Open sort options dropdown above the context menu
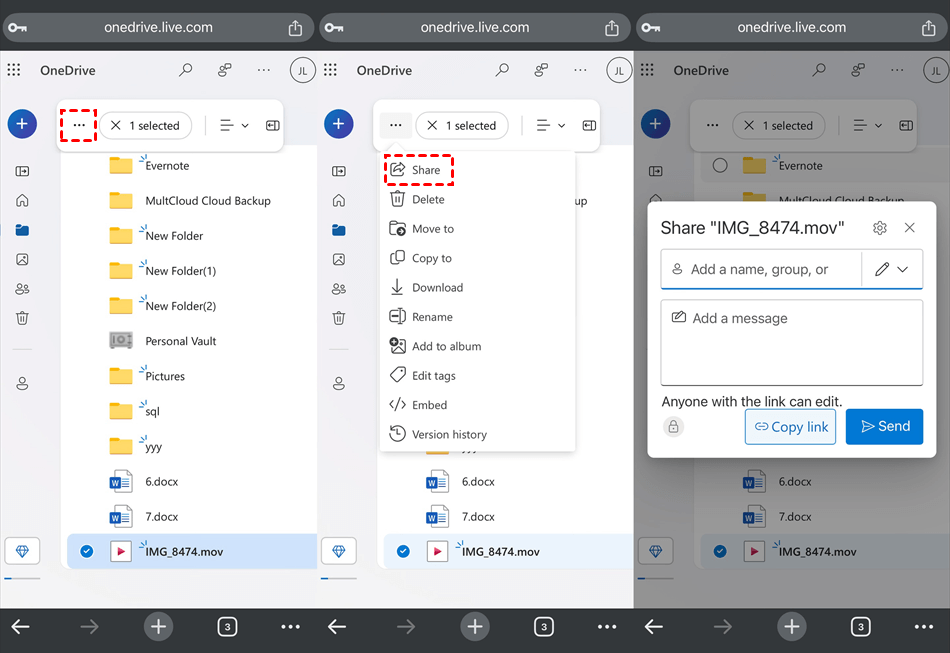950x653 pixels. 551,125
